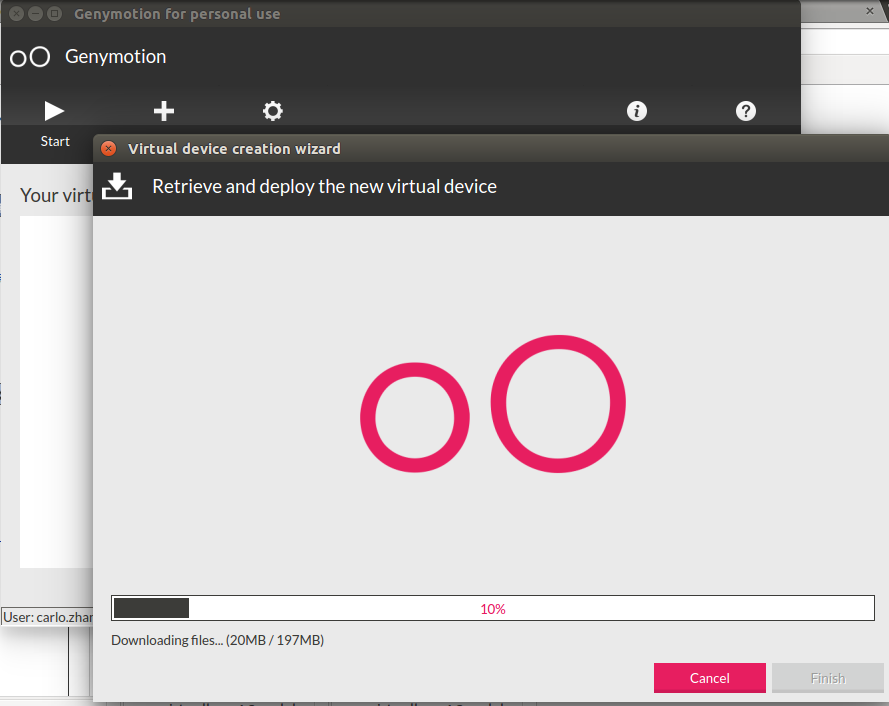The image size is (889, 706).
Task: Maximize the Genymotion main window
Action: [54, 14]
